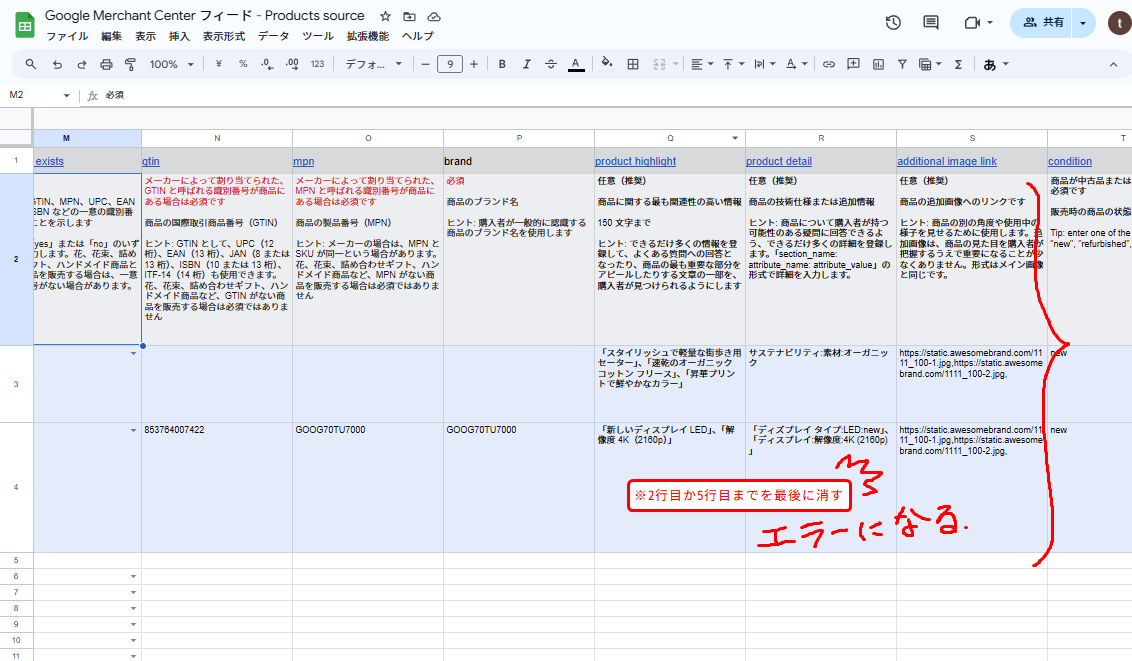This screenshot has width=1132, height=661.
Task: Open version history clock icon
Action: 894,23
